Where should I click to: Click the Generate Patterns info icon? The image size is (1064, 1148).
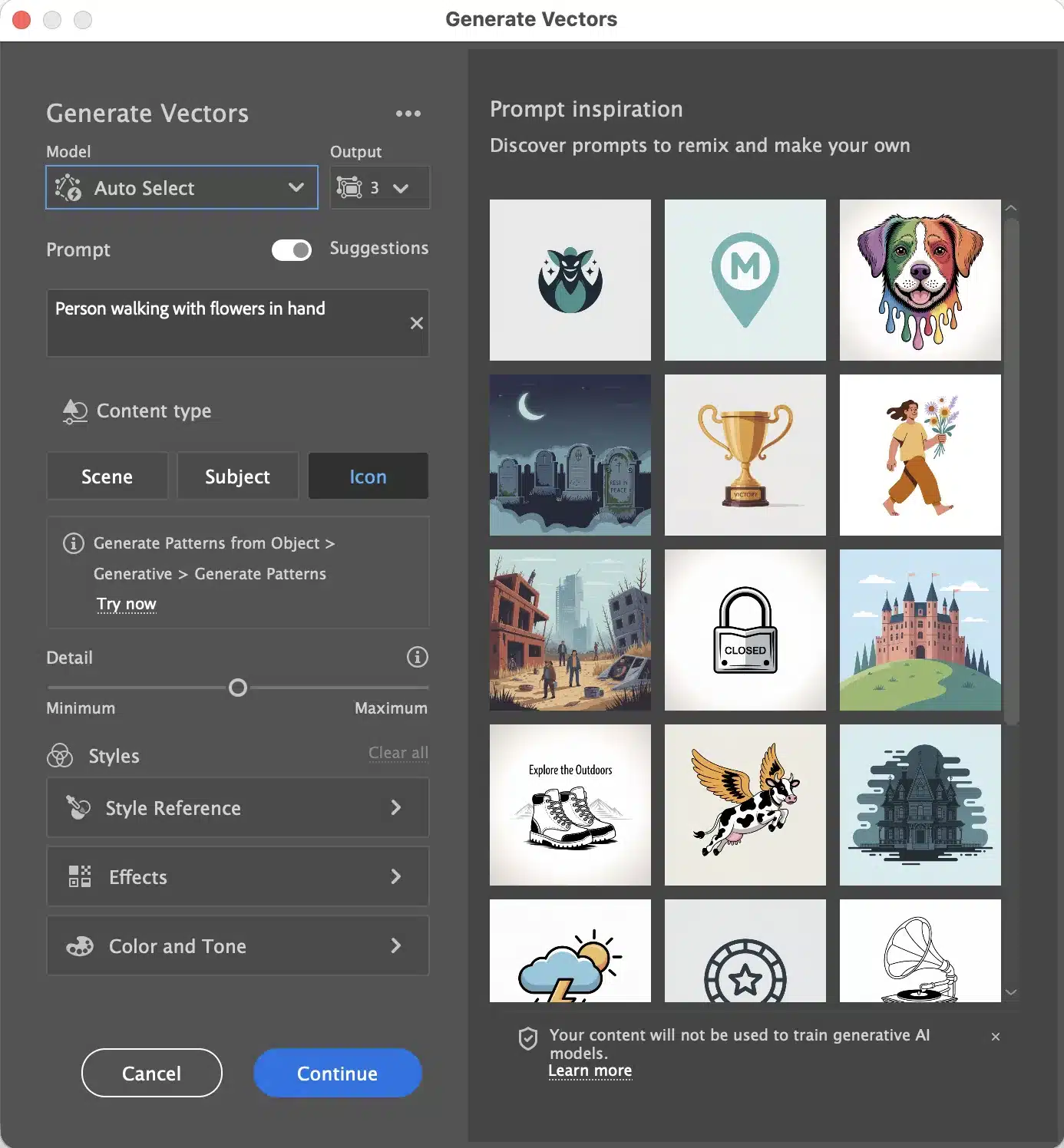click(73, 543)
